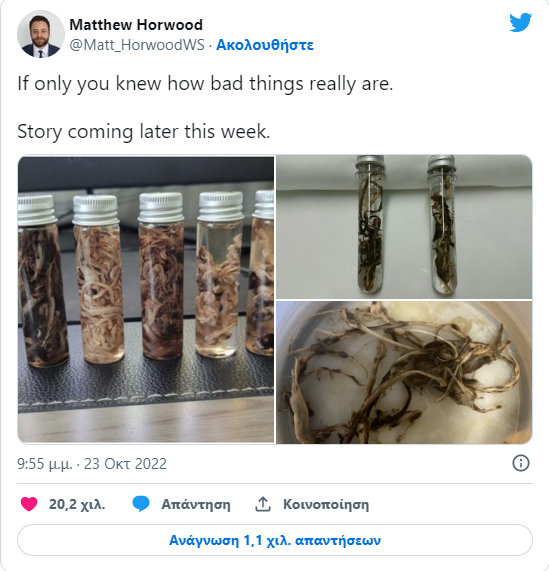The image size is (549, 571).
Task: Click the Απάντηση reply label
Action: [196, 504]
